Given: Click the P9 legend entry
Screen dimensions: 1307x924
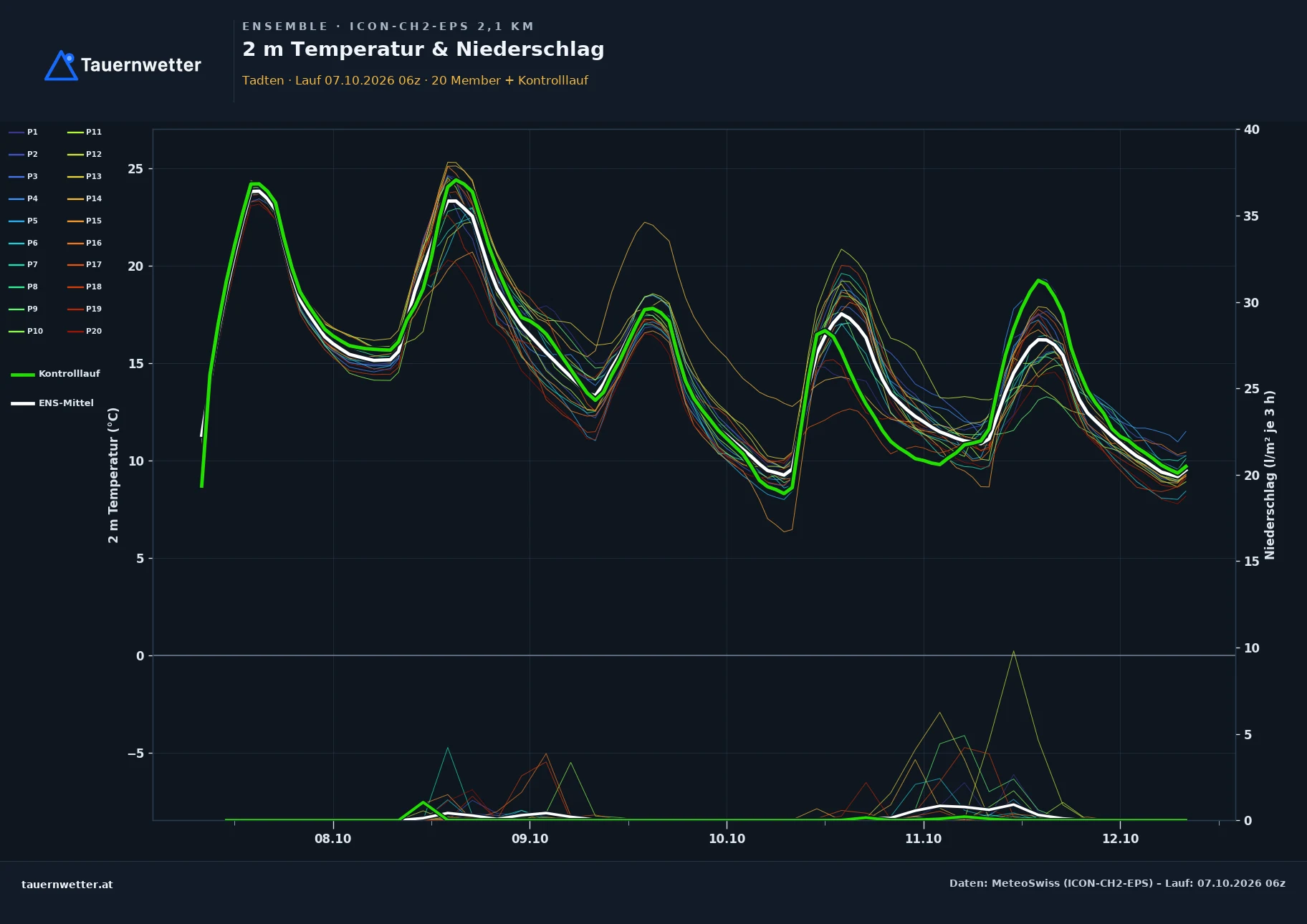Looking at the screenshot, I should (23, 309).
